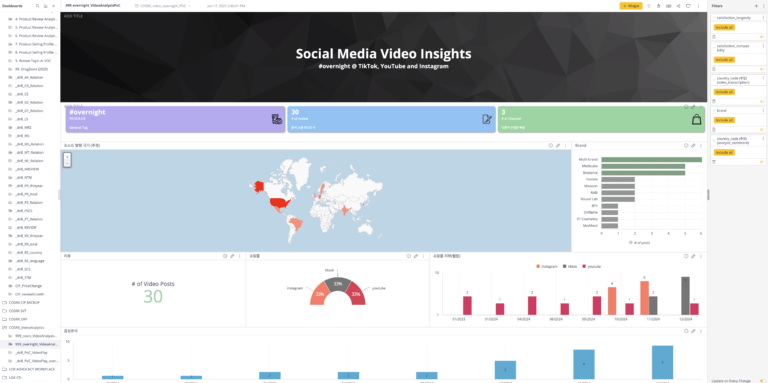Toggle the instagram legend color swatch
768x383 pixels.
point(538,266)
